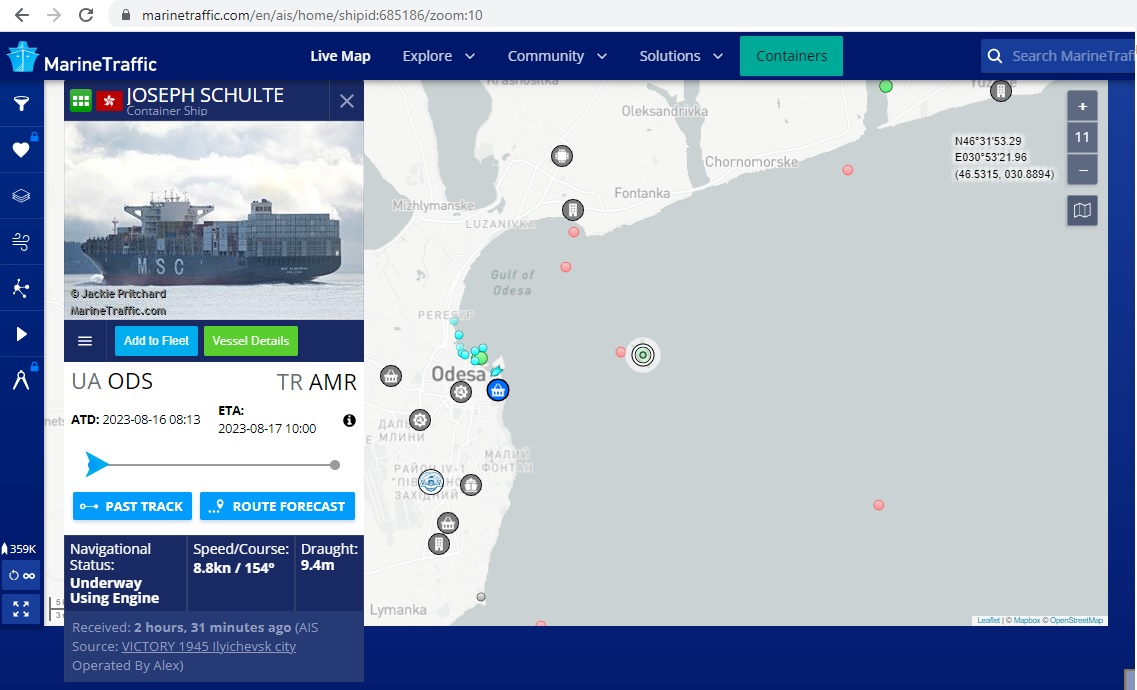1137x690 pixels.
Task: Click the Add to Fleet button
Action: click(156, 341)
